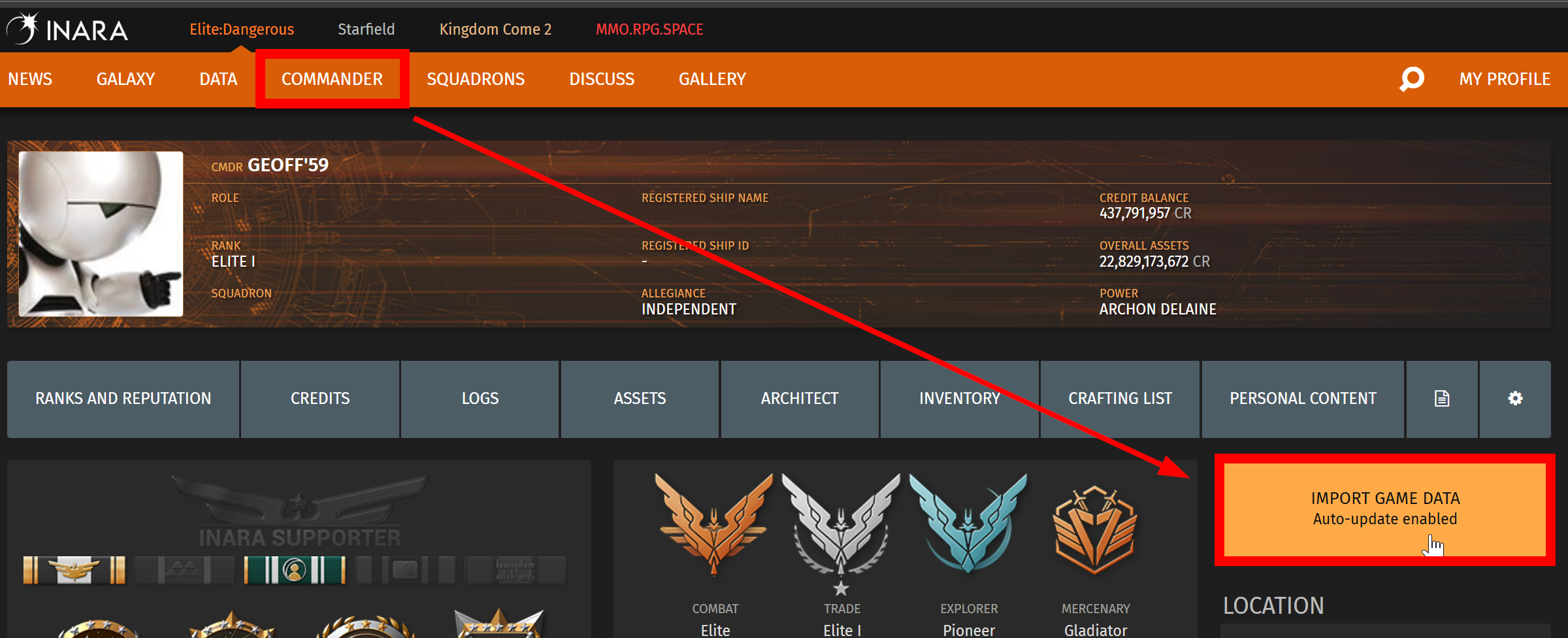Switch to Elite:Dangerous site
The height and width of the screenshot is (638, 1568).
[x=242, y=29]
